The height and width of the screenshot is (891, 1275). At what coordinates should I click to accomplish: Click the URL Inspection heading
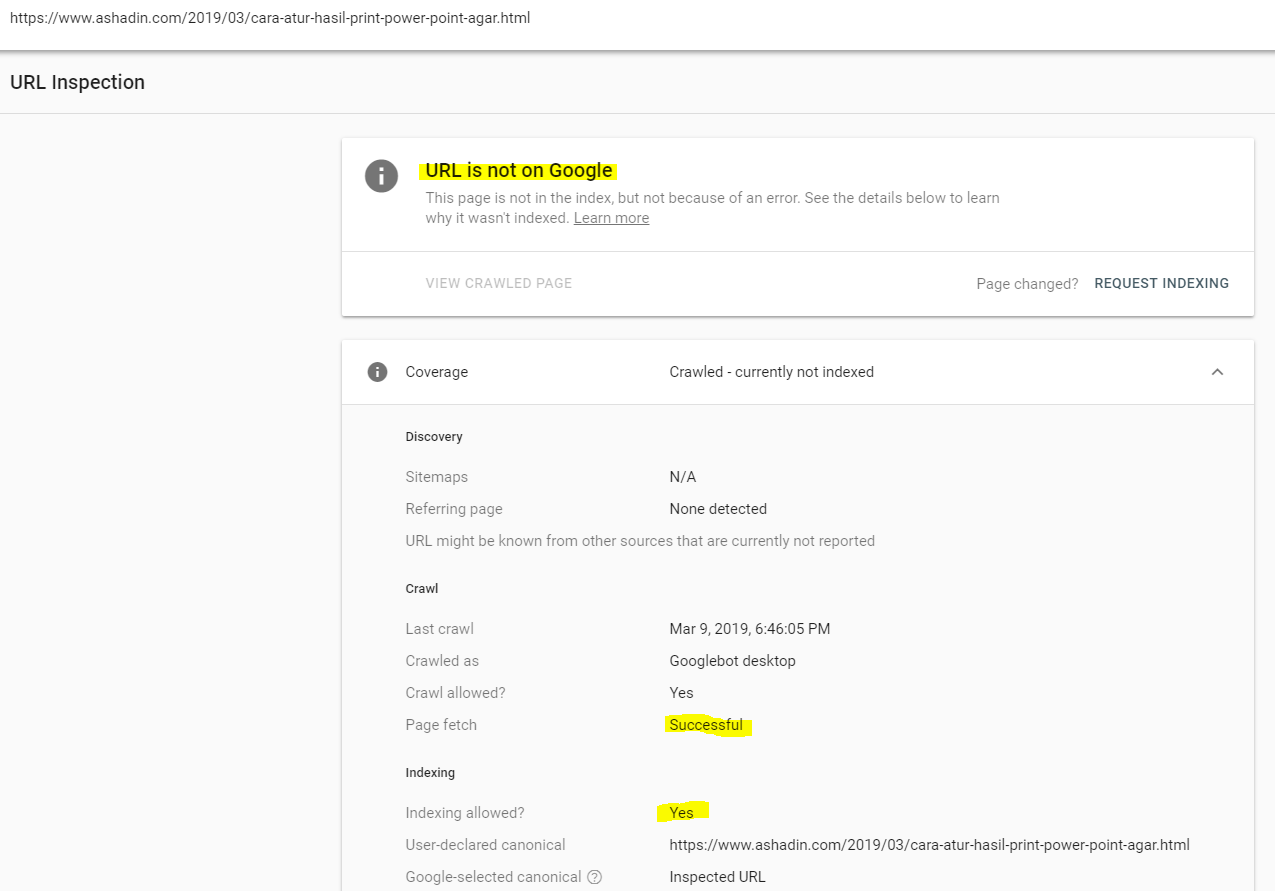point(77,82)
